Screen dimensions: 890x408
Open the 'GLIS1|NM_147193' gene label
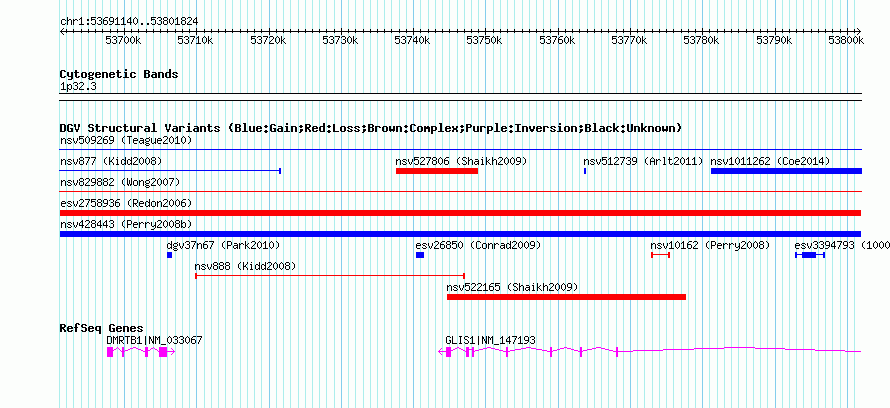click(490, 340)
